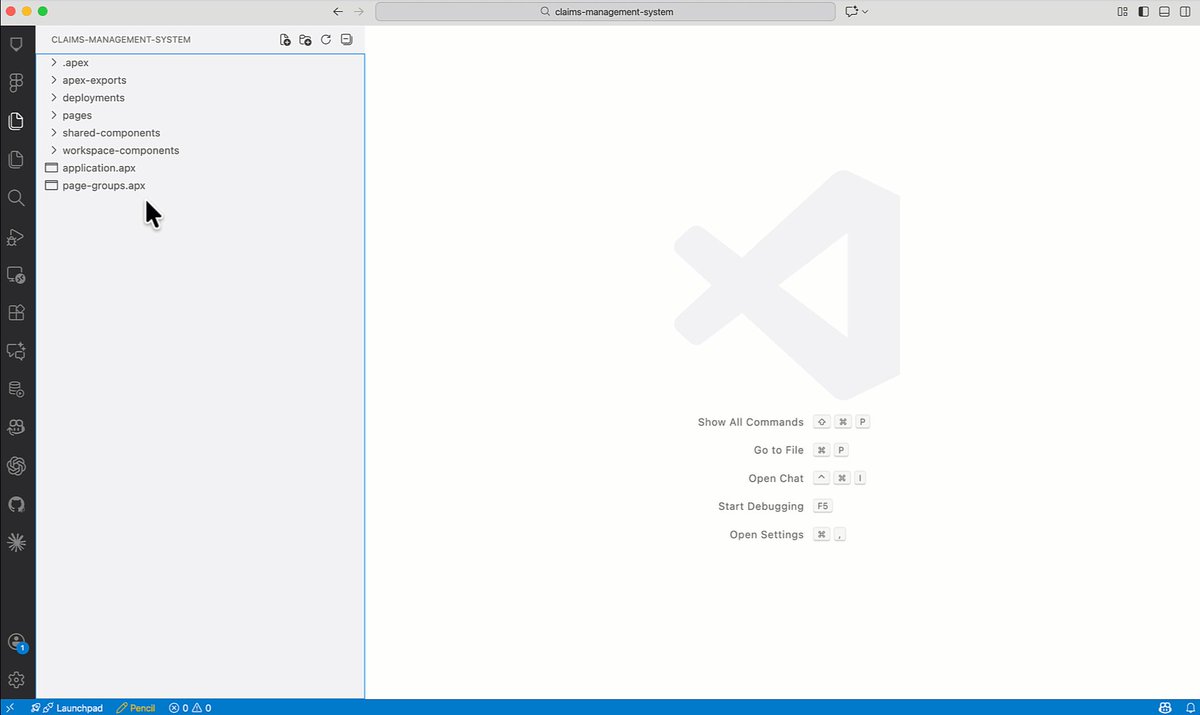Open the topmost shield-shaped activity bar icon
This screenshot has width=1200, height=715.
coord(16,45)
